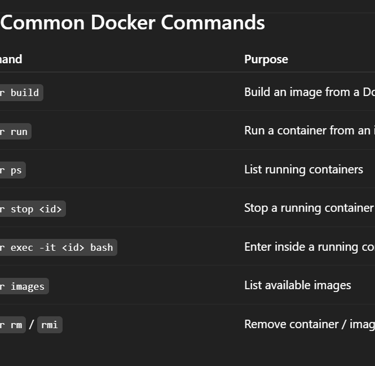This screenshot has width=375, height=366.
Task: Click the exec -it <id> bash snippet
Action: 58,247
